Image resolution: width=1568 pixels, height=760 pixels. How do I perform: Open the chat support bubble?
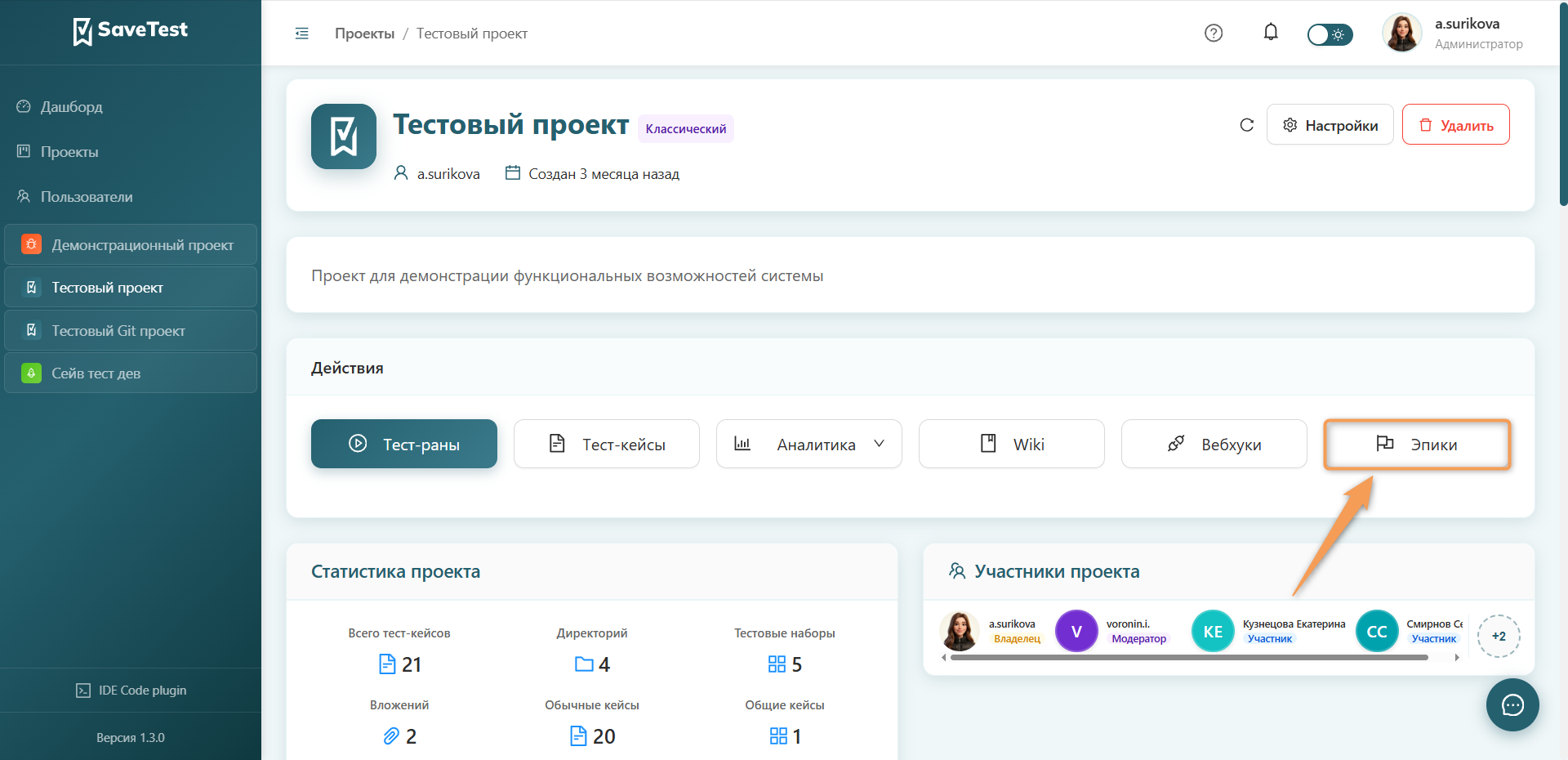coord(1512,704)
